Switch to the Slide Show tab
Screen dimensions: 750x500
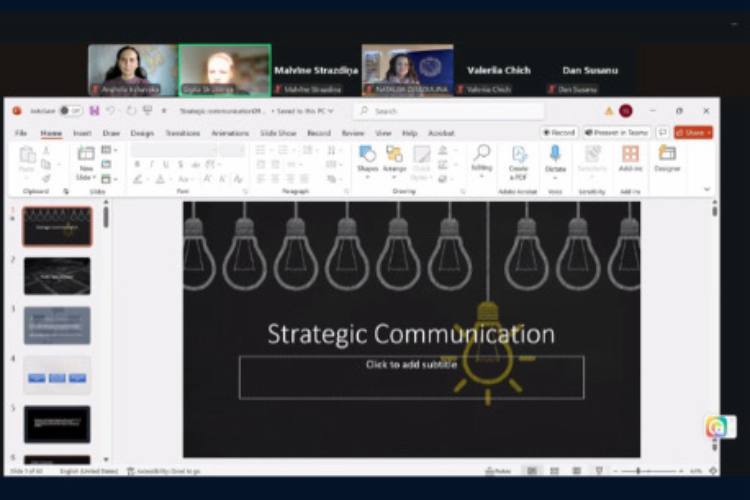pyautogui.click(x=278, y=133)
